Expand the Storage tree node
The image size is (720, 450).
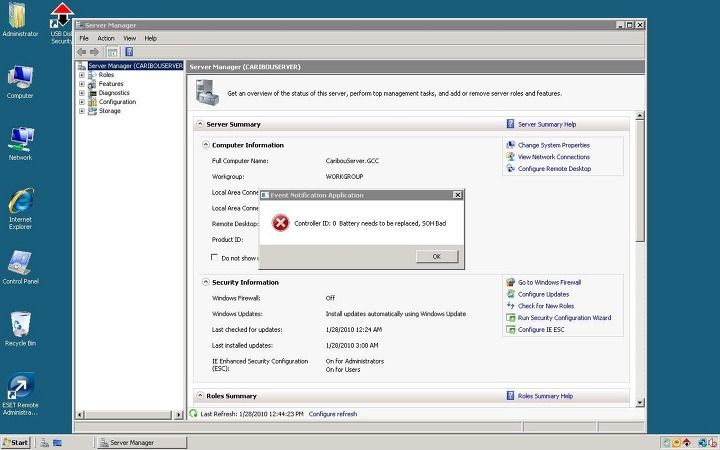coord(82,111)
